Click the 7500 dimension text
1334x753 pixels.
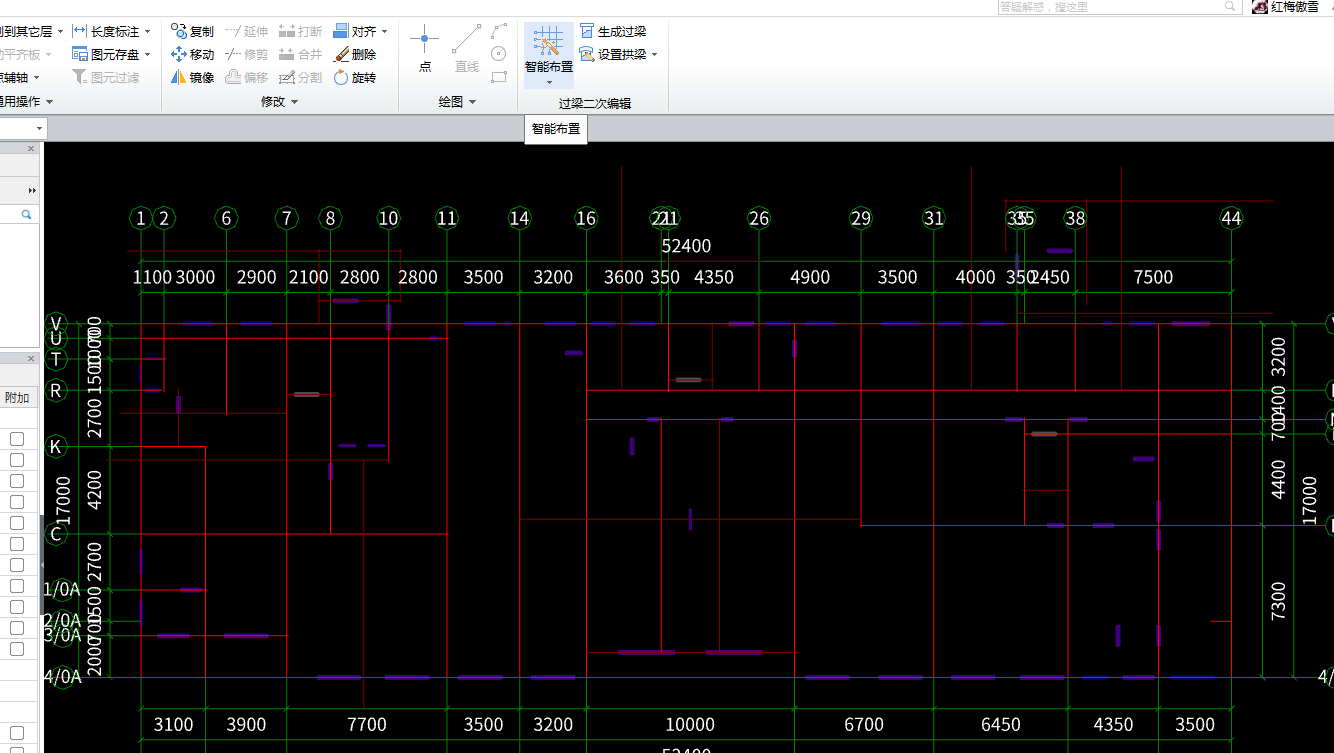point(1153,277)
